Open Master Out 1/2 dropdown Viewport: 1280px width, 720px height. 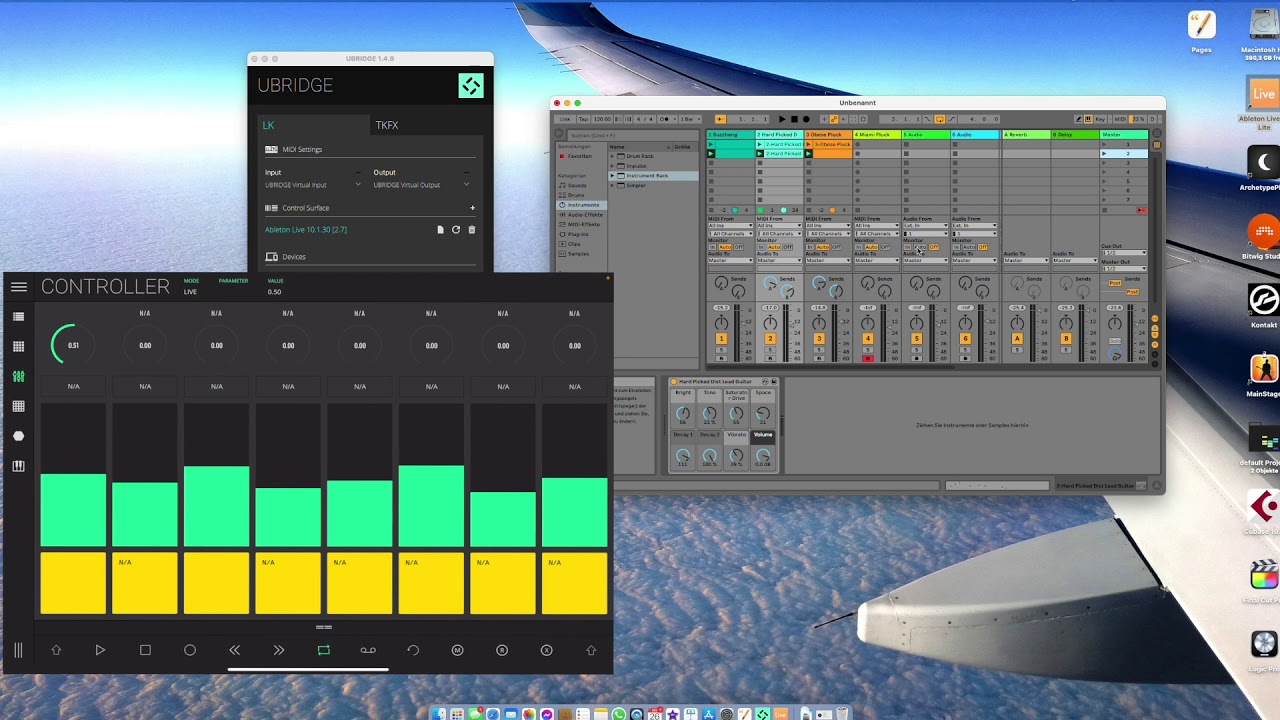[x=1124, y=268]
